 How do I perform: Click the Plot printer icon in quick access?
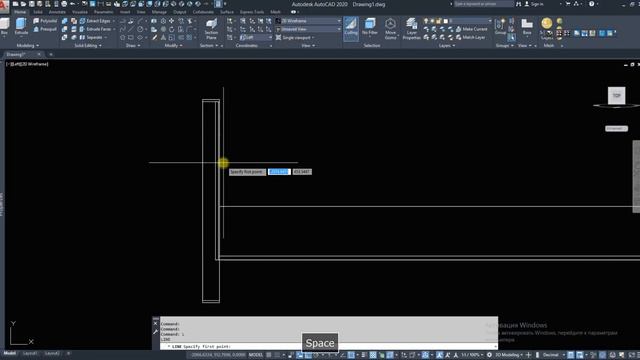pyautogui.click(x=64, y=4)
